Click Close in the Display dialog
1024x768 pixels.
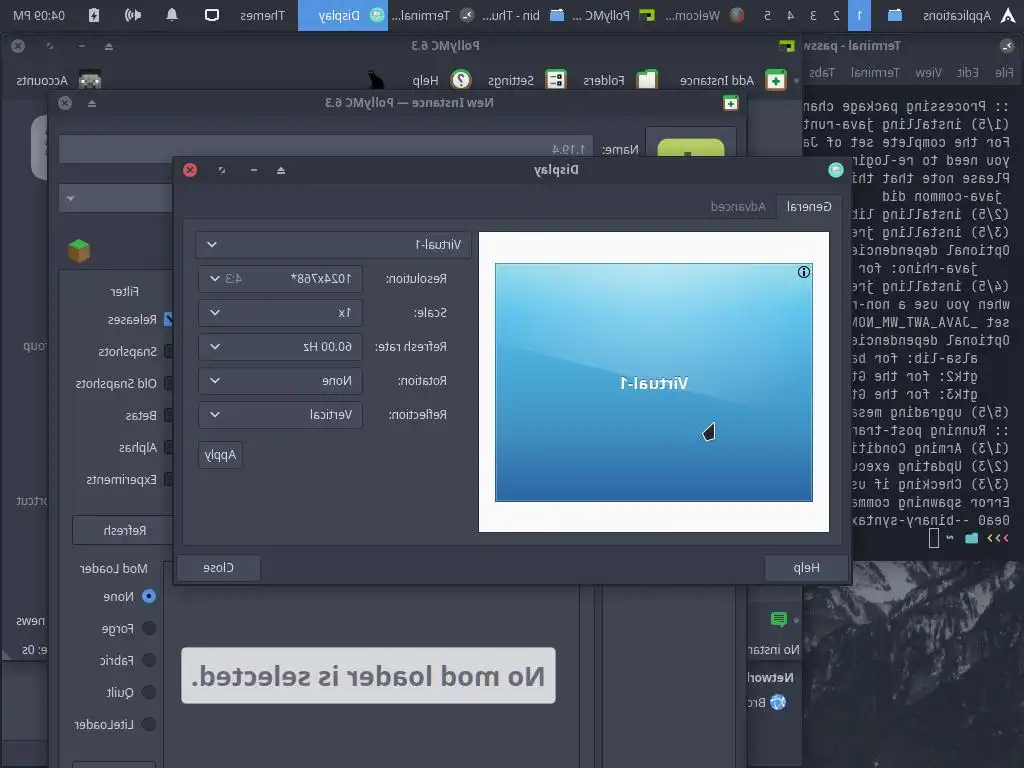(x=218, y=568)
